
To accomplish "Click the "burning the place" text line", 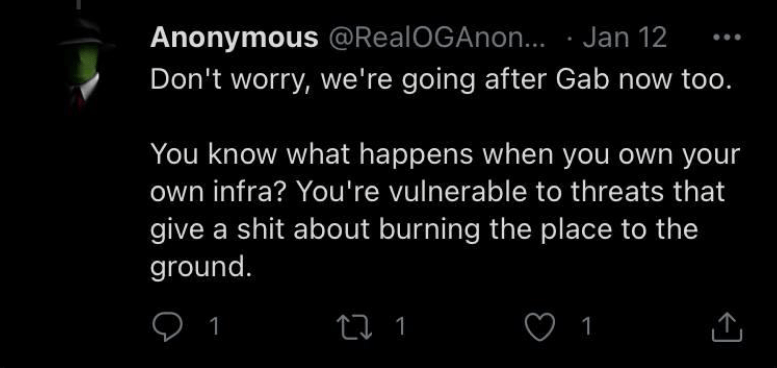I will (424, 230).
